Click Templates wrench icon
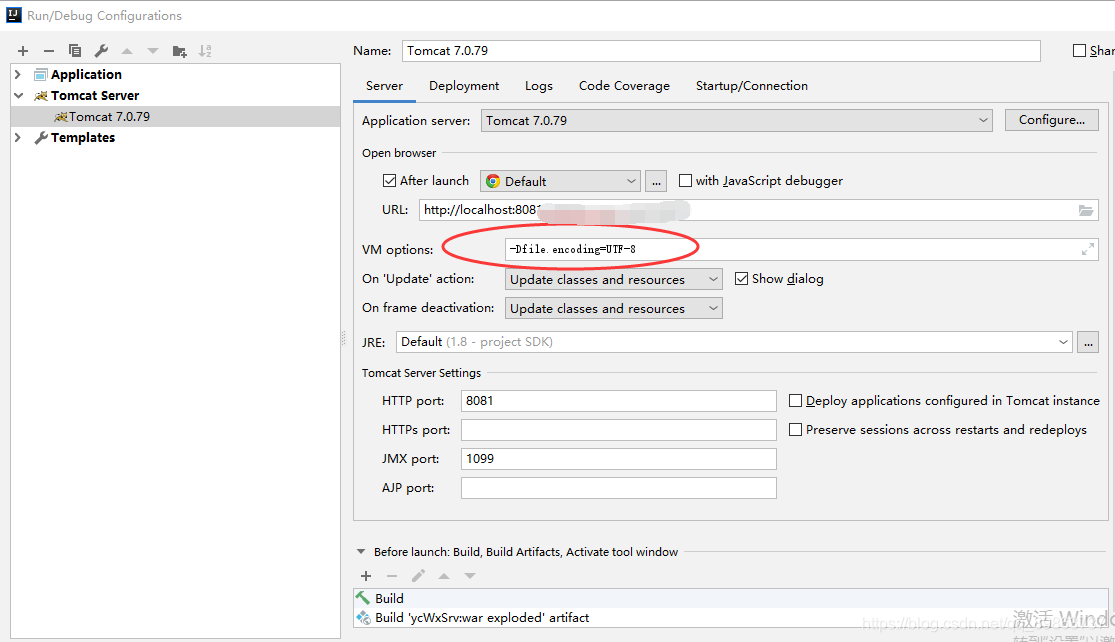Viewport: 1115px width, 642px height. 41,137
